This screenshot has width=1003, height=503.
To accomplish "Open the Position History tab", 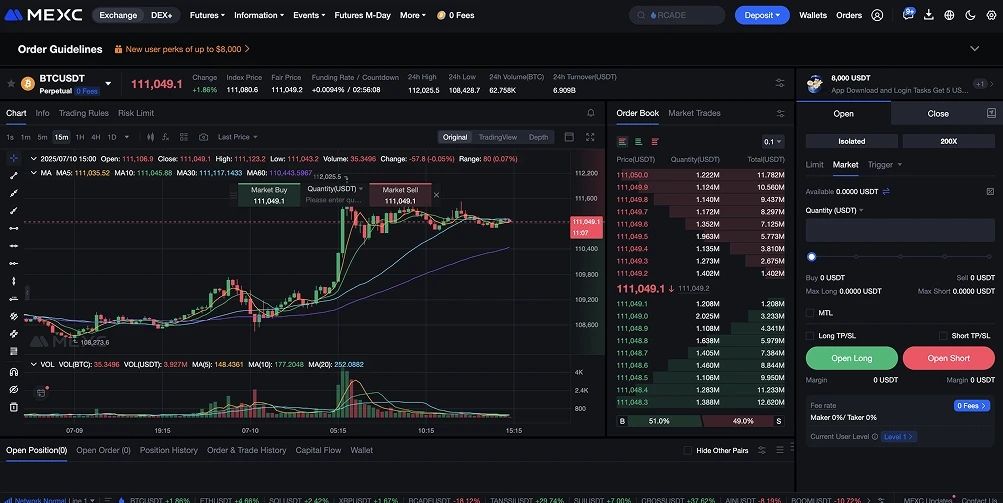I will [x=168, y=451].
